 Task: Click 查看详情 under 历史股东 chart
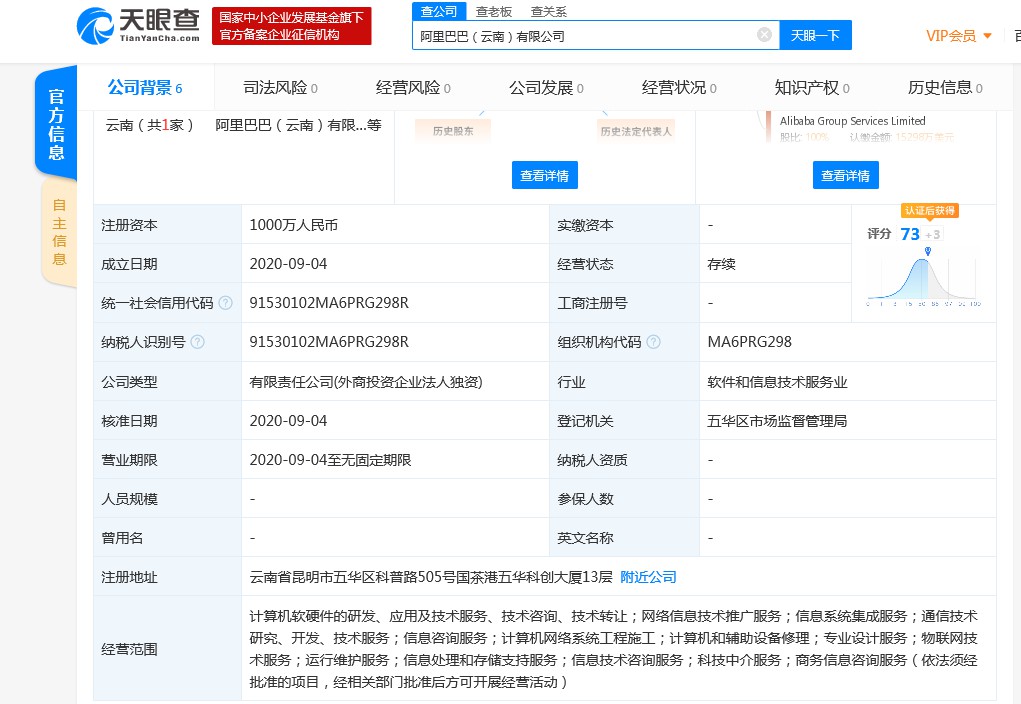(544, 175)
